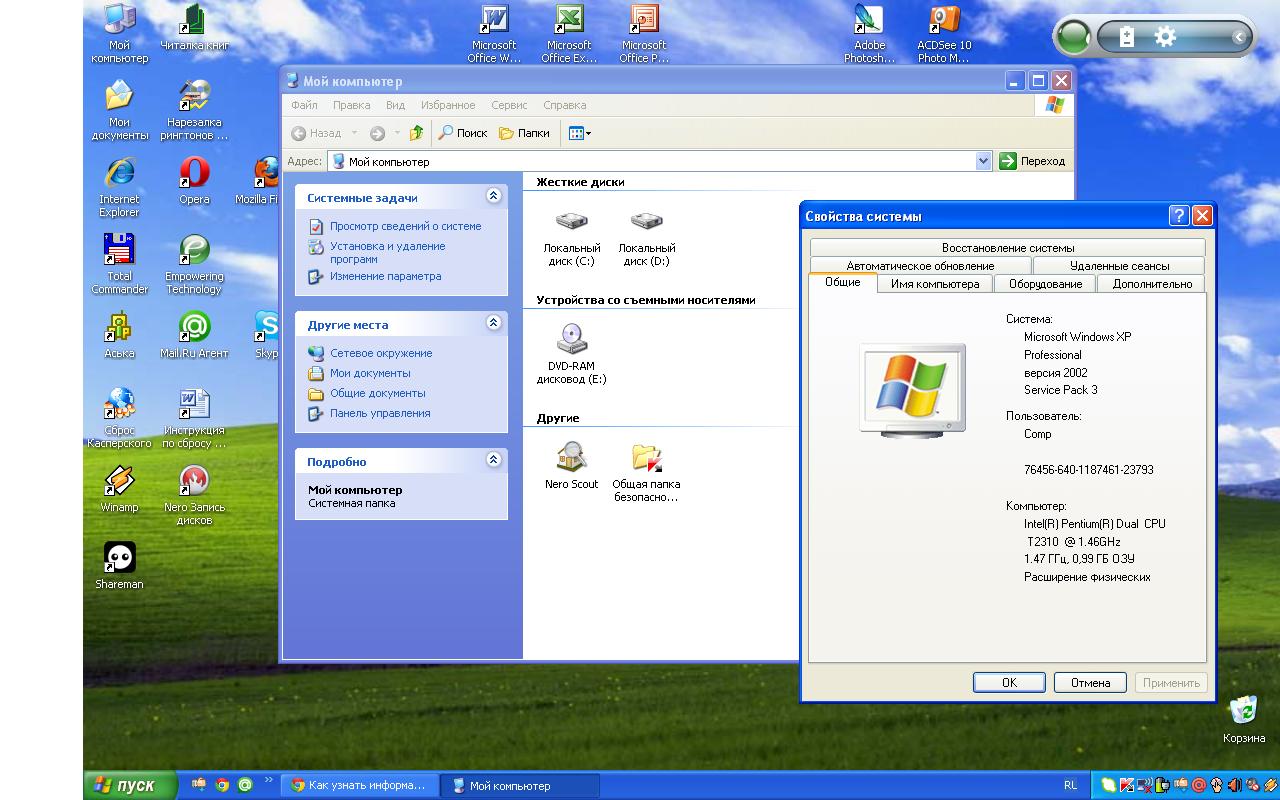Click the пуск Start button
The width and height of the screenshot is (1280, 800).
click(129, 785)
